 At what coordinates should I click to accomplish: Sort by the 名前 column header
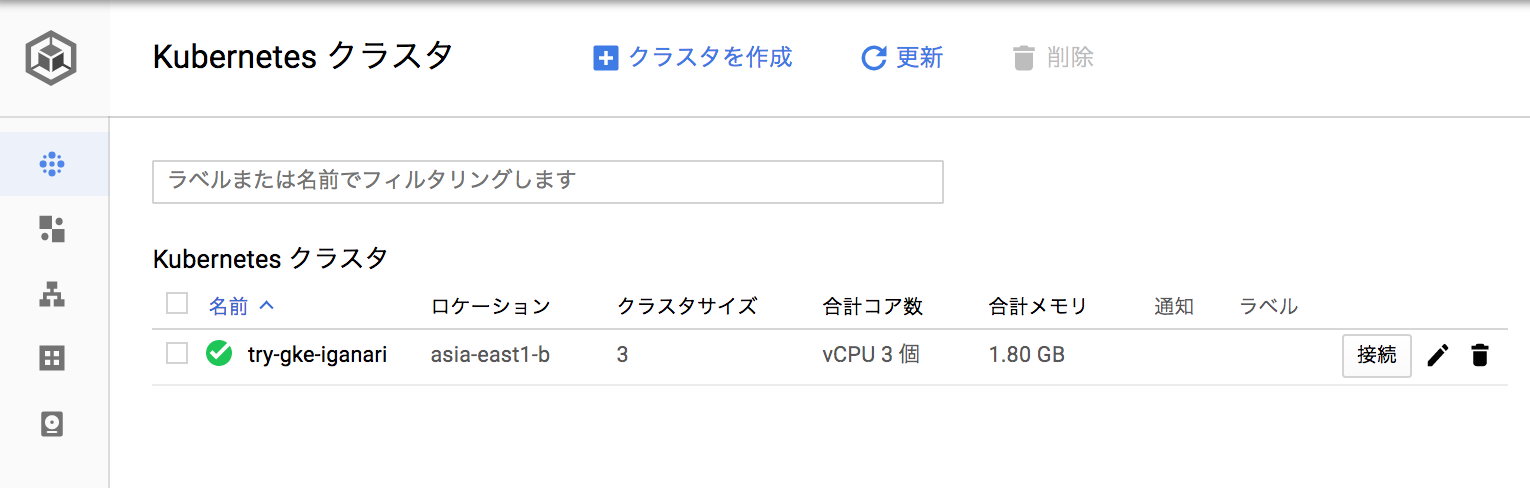pyautogui.click(x=228, y=306)
